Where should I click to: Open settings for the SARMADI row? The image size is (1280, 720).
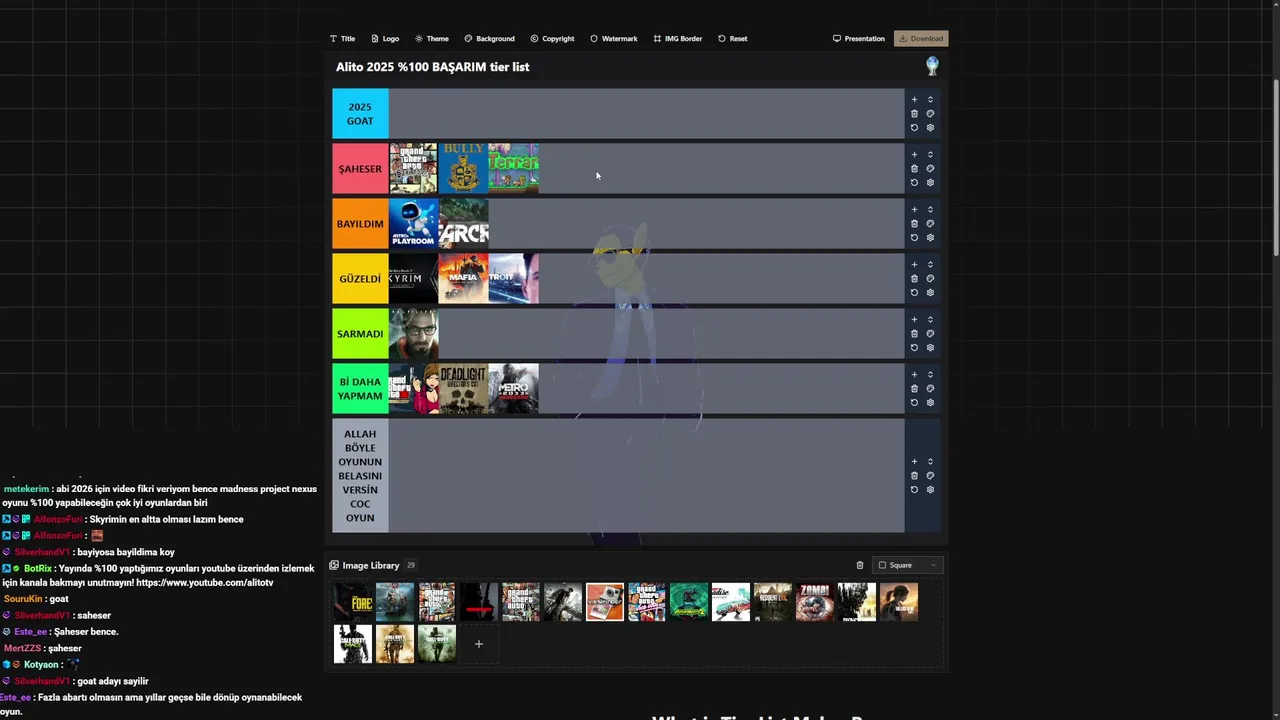tap(930, 347)
